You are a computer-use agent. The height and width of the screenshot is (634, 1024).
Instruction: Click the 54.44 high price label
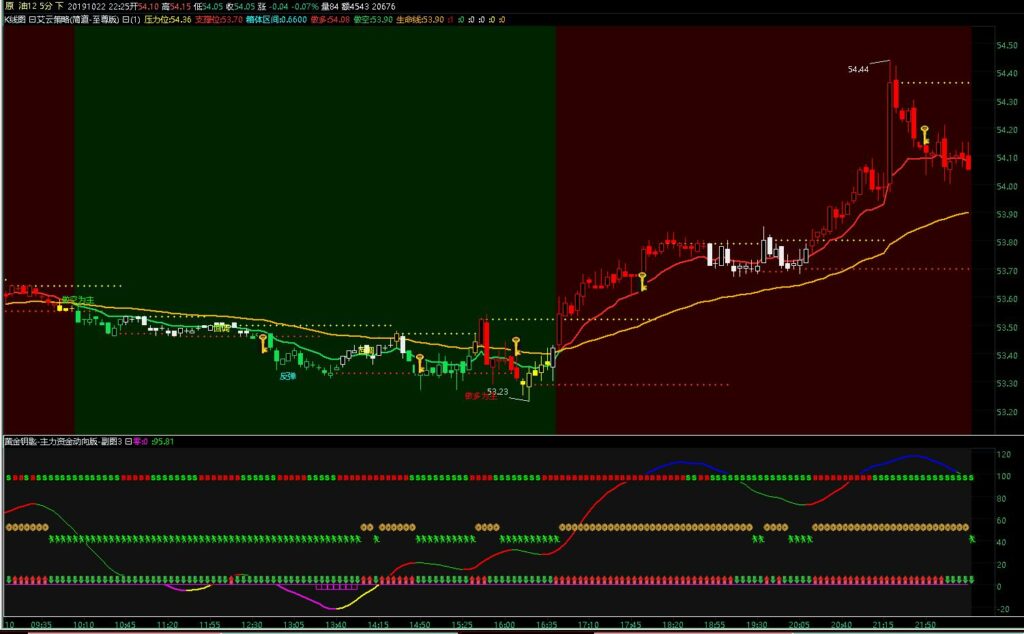[858, 69]
